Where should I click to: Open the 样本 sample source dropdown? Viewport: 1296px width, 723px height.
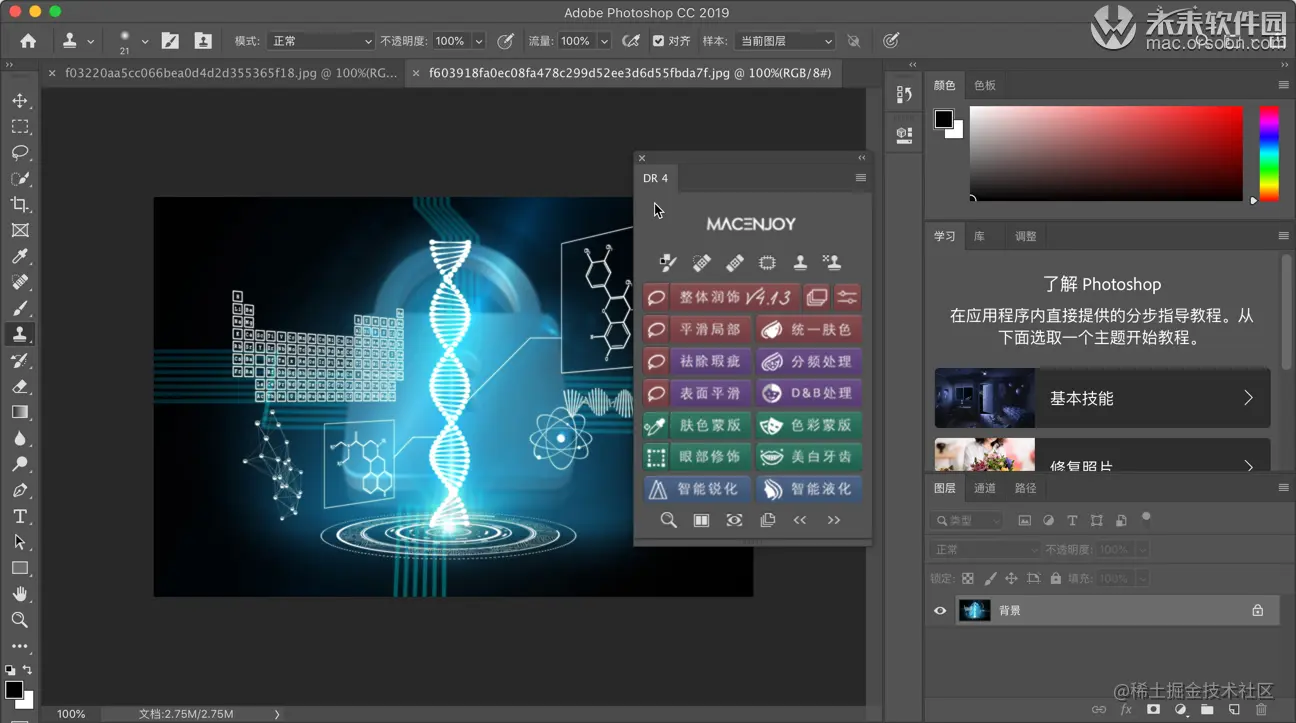point(784,41)
